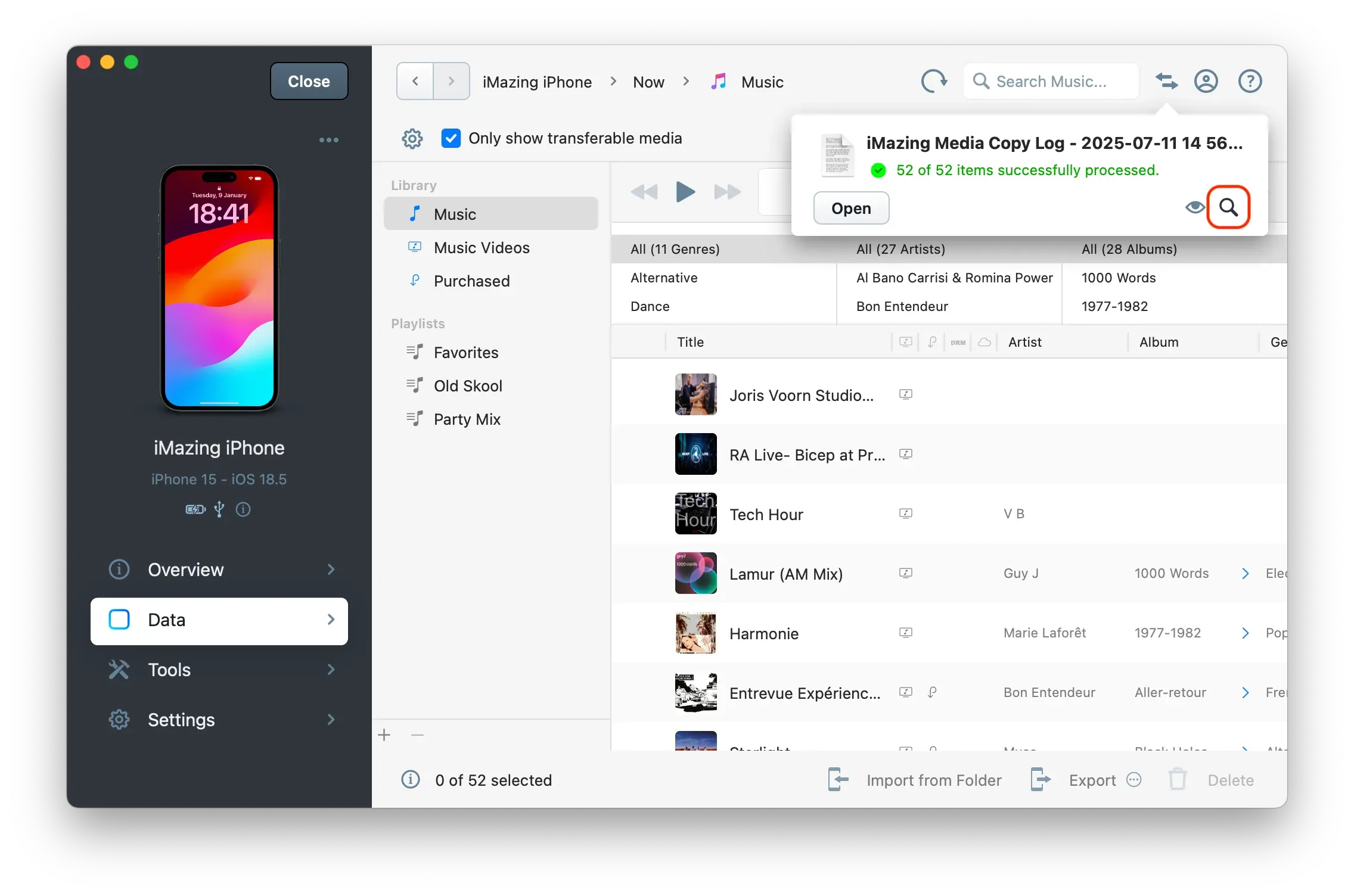
Task: Uncheck Only show transferable media
Action: click(451, 138)
